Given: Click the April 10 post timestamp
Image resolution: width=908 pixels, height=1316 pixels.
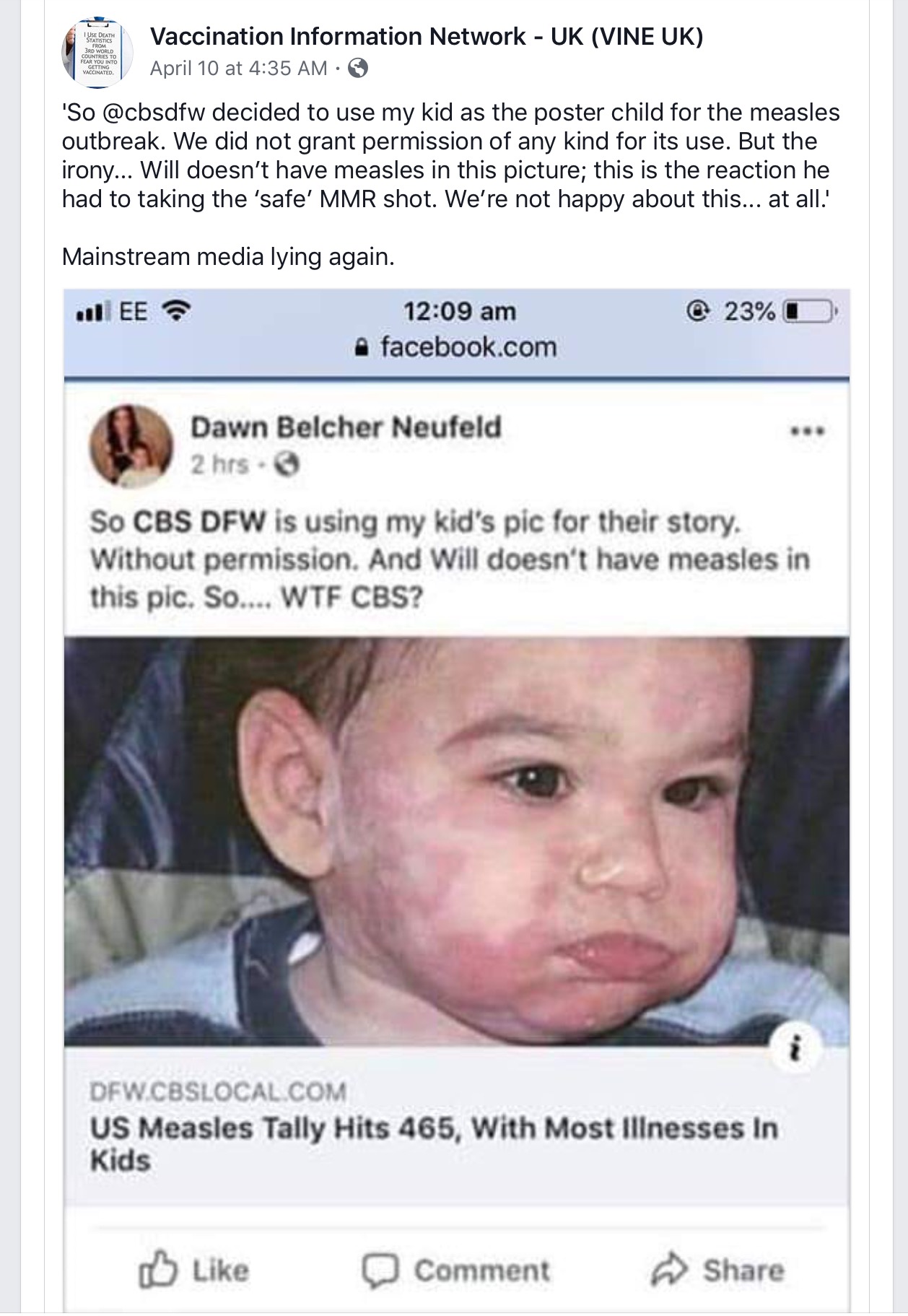Looking at the screenshot, I should [238, 69].
